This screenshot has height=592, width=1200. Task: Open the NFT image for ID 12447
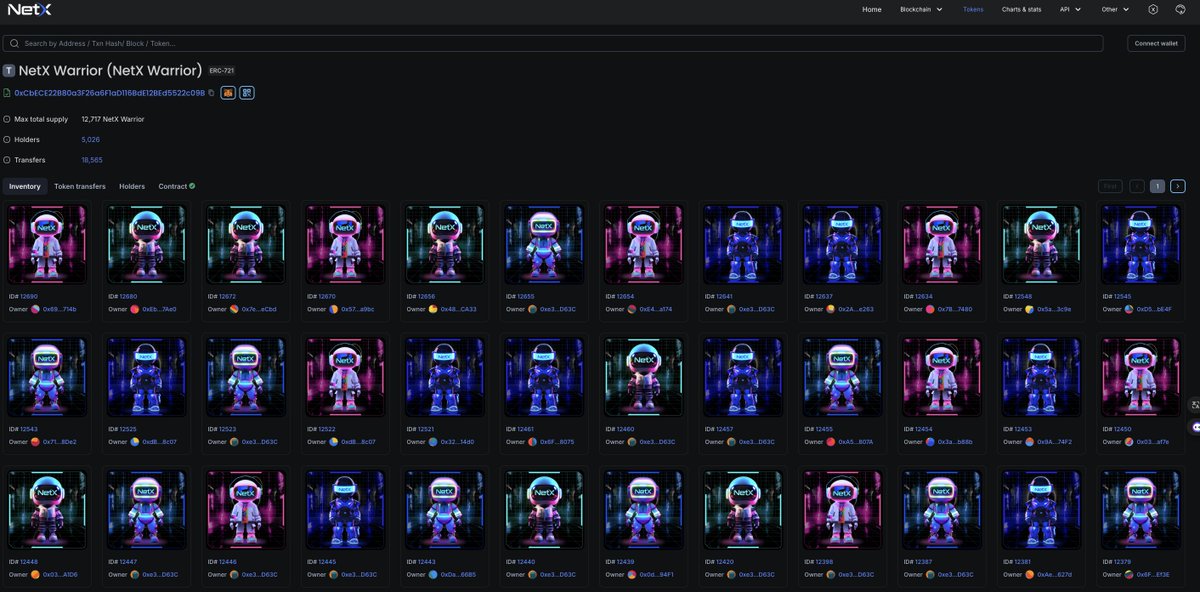(146, 510)
